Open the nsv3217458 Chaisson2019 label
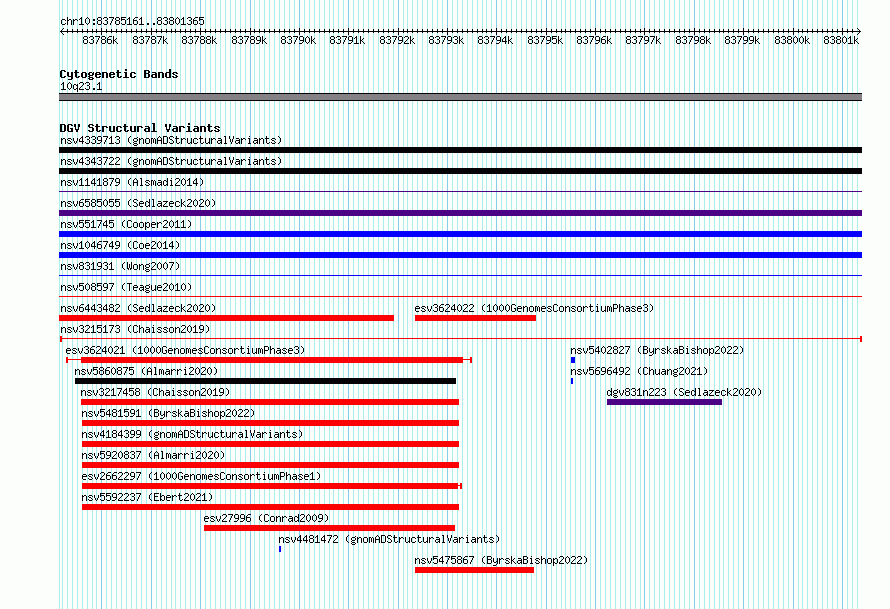This screenshot has height=609, width=890. click(x=155, y=392)
